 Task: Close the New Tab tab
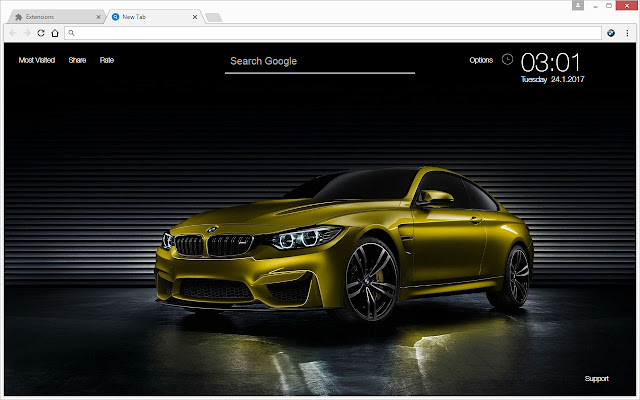click(x=195, y=17)
